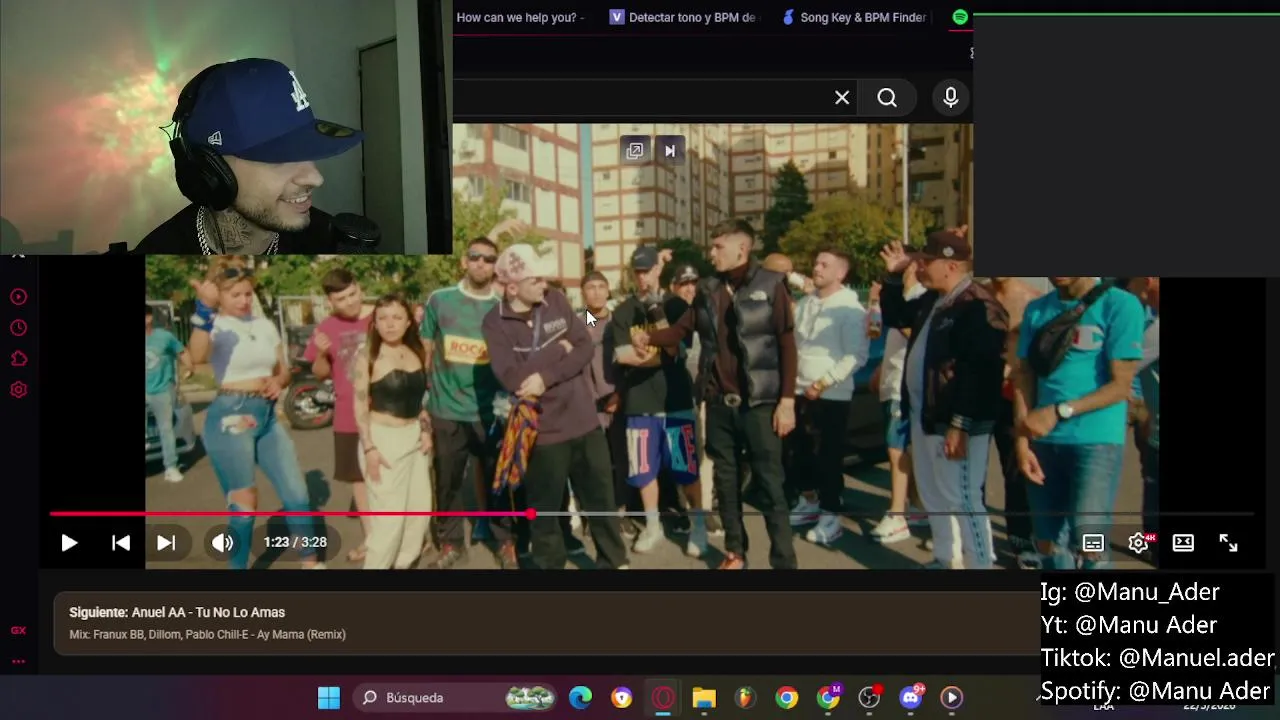The width and height of the screenshot is (1280, 720).
Task: Open video pop-out overlay icon
Action: click(635, 151)
